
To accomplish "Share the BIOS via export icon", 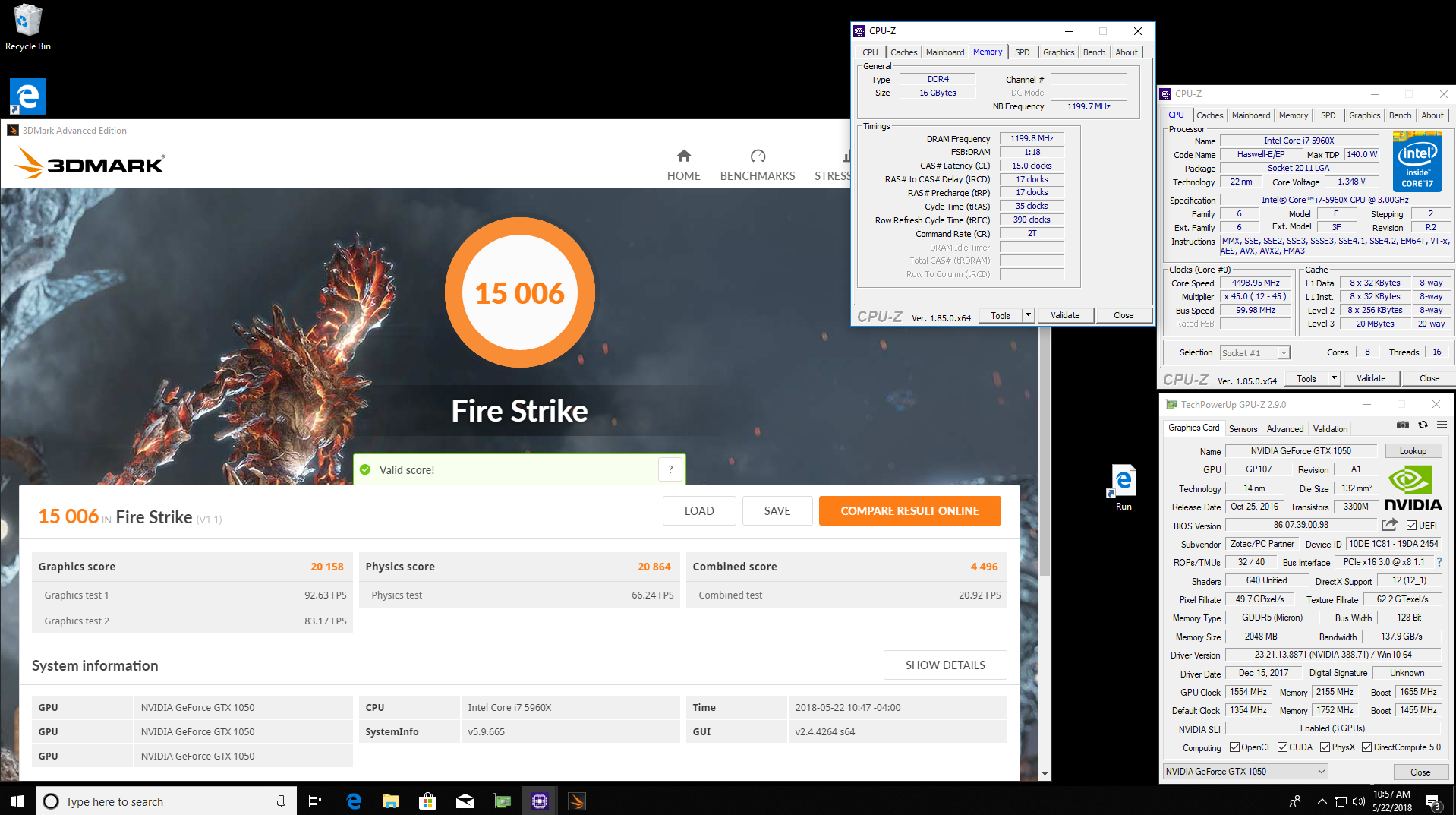I will click(x=1389, y=525).
